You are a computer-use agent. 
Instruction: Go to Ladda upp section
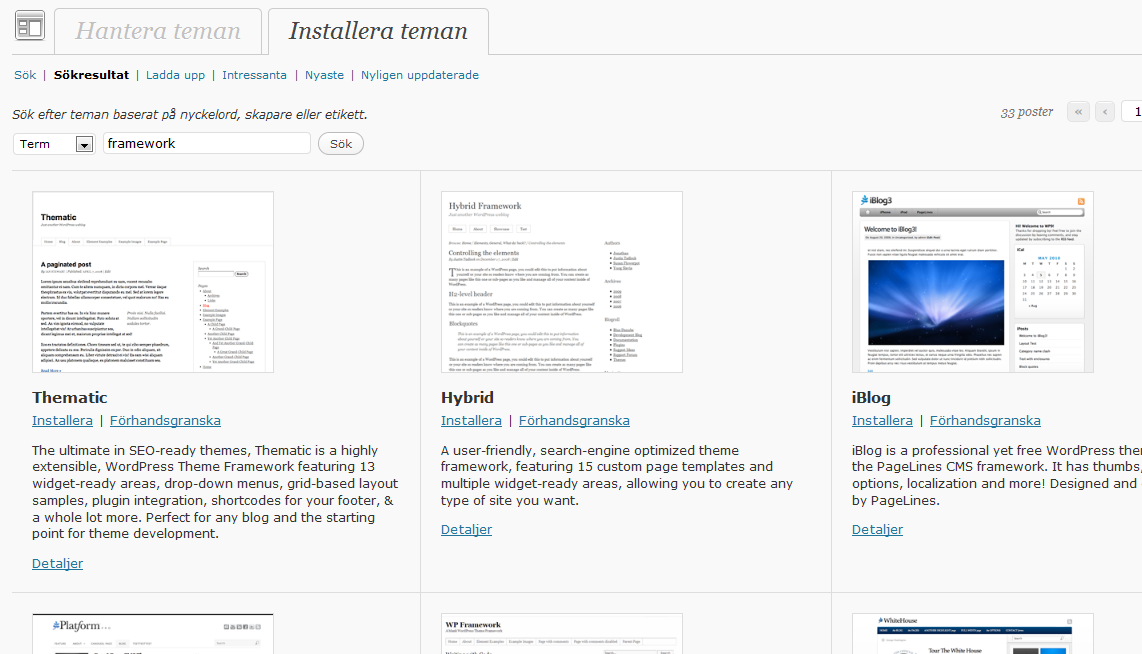point(175,75)
